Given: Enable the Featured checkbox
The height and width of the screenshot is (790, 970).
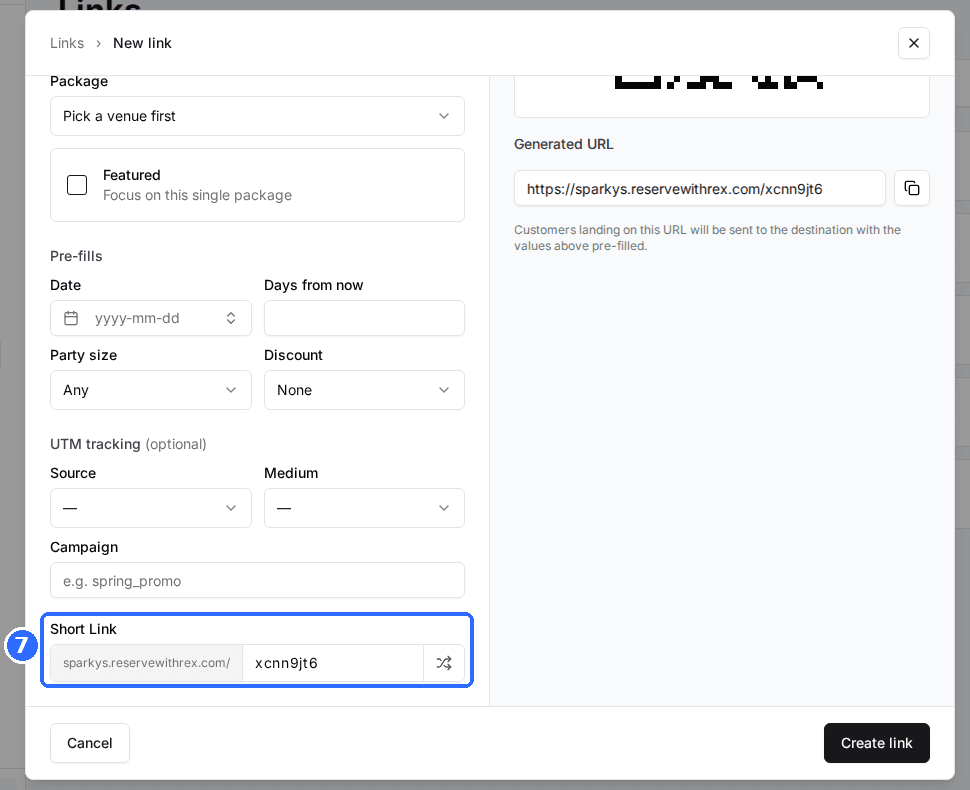Looking at the screenshot, I should tap(77, 185).
